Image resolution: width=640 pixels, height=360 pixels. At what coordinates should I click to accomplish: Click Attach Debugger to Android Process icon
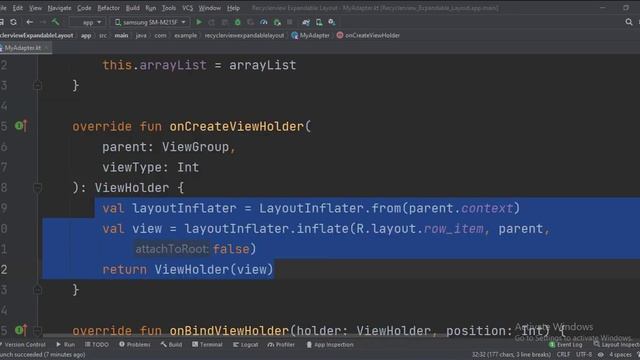click(277, 22)
